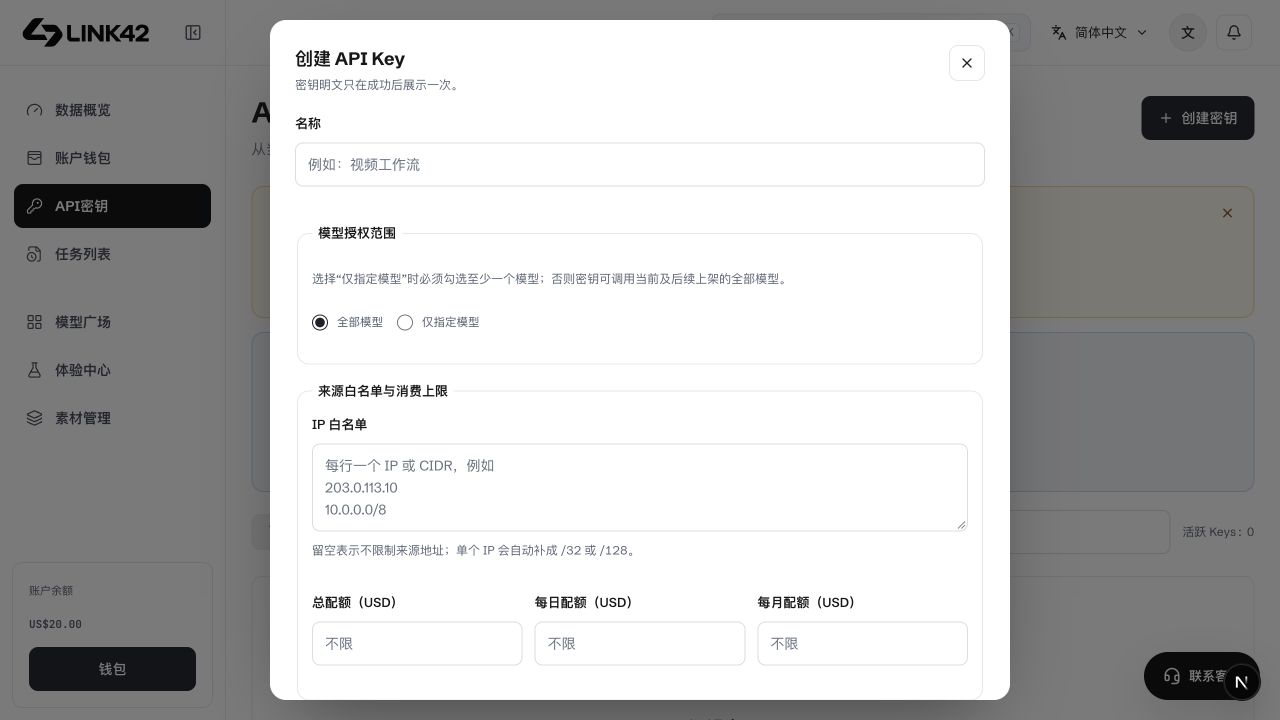Click the translate icon beside 简体中文
This screenshot has height=720, width=1280.
pyautogui.click(x=1059, y=32)
